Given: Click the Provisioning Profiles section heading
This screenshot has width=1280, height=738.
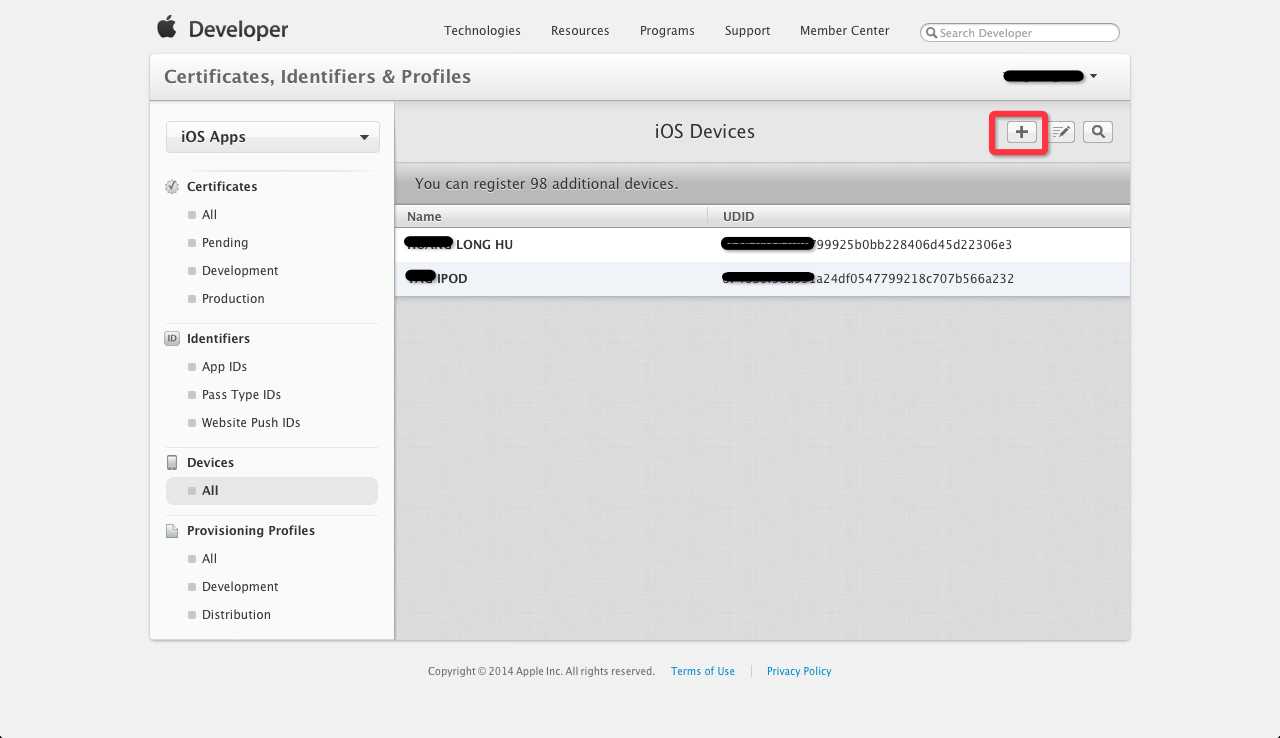Looking at the screenshot, I should (x=251, y=531).
